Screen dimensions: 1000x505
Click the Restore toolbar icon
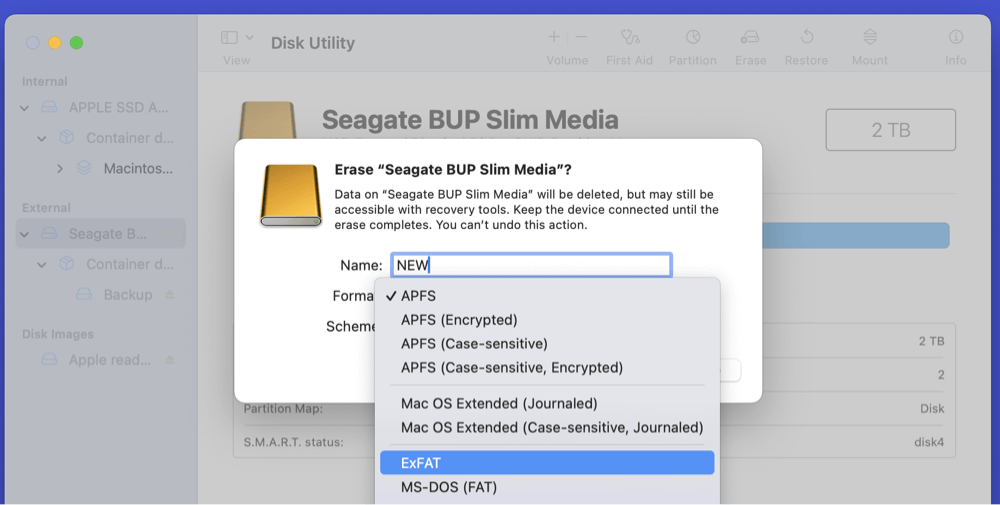[807, 37]
